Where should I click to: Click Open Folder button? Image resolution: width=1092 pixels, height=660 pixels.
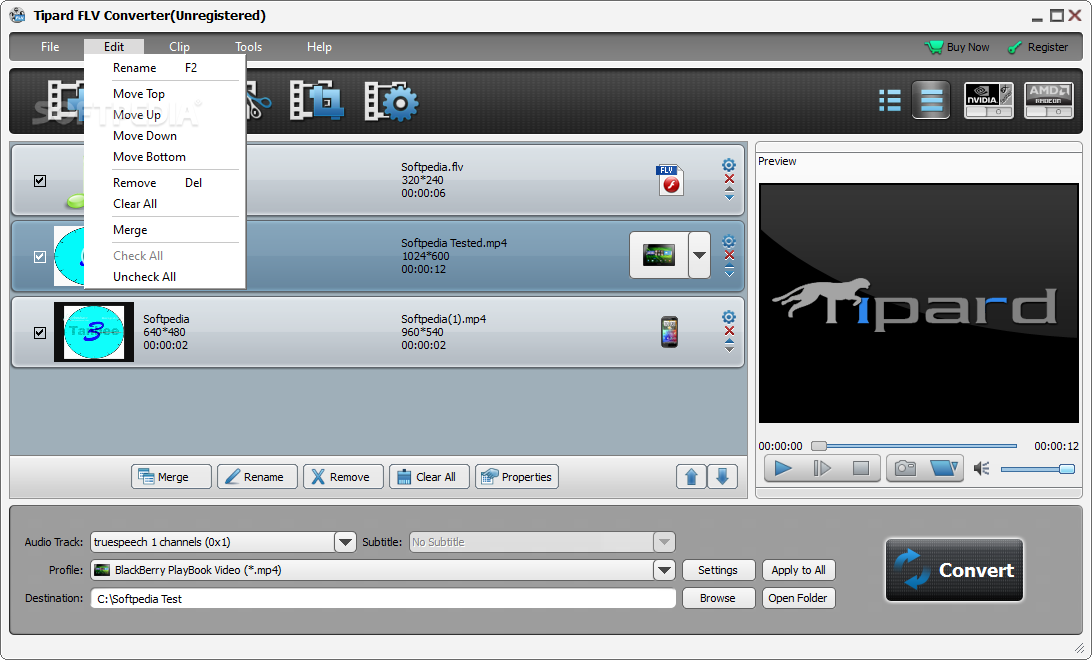tap(798, 598)
